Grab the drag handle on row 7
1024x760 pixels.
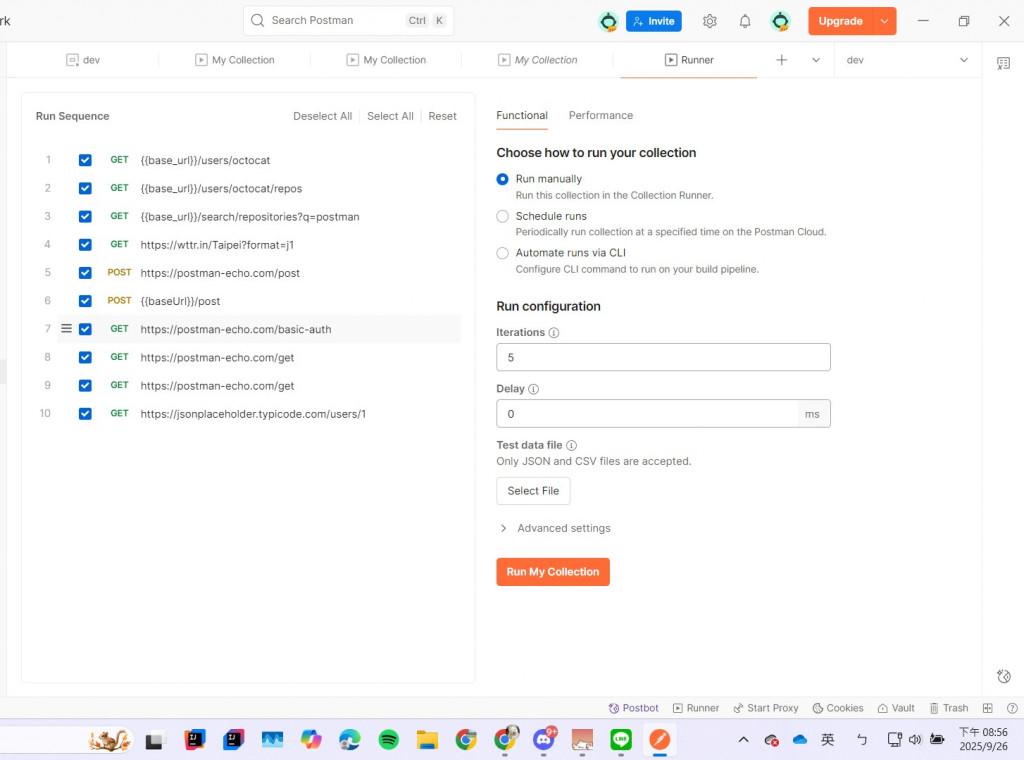(66, 328)
